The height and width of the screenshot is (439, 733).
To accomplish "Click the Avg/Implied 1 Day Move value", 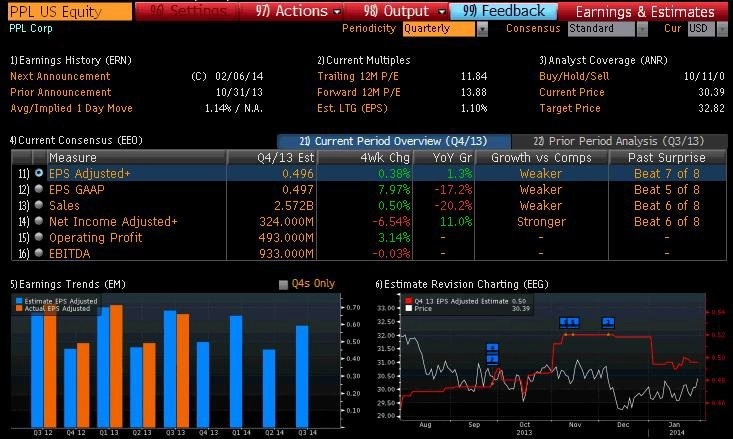I will tap(234, 108).
